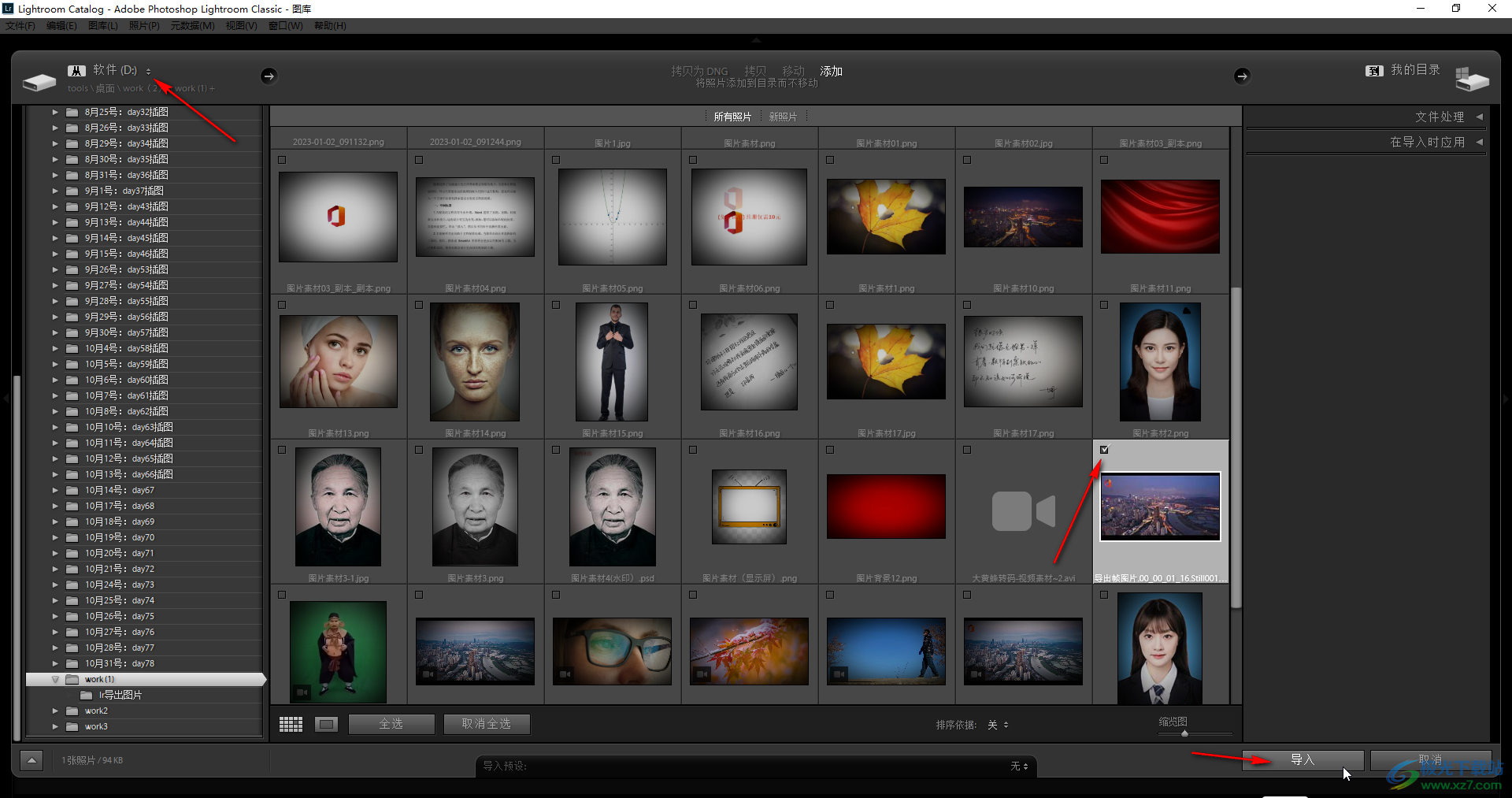Click the 全选 button
The width and height of the screenshot is (1512, 798).
pos(391,724)
